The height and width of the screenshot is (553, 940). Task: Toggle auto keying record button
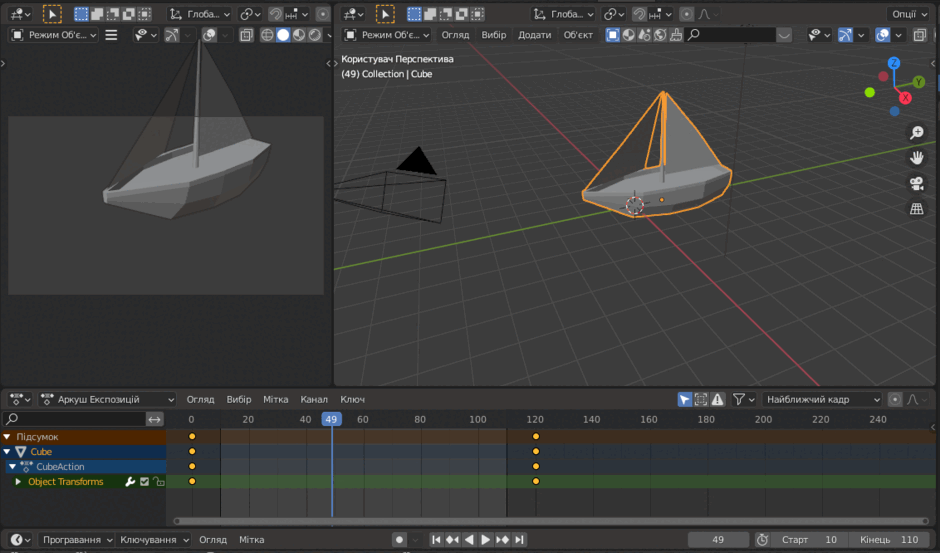[399, 540]
